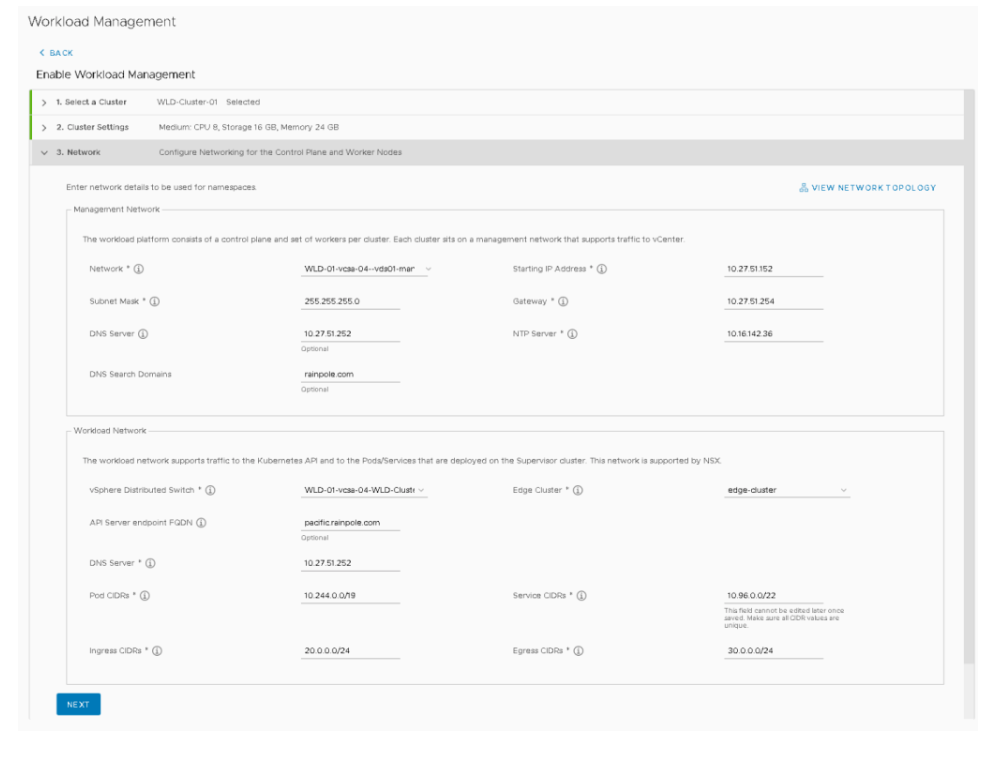Click the NEXT button
Viewport: 990px width, 758px height.
pos(78,704)
